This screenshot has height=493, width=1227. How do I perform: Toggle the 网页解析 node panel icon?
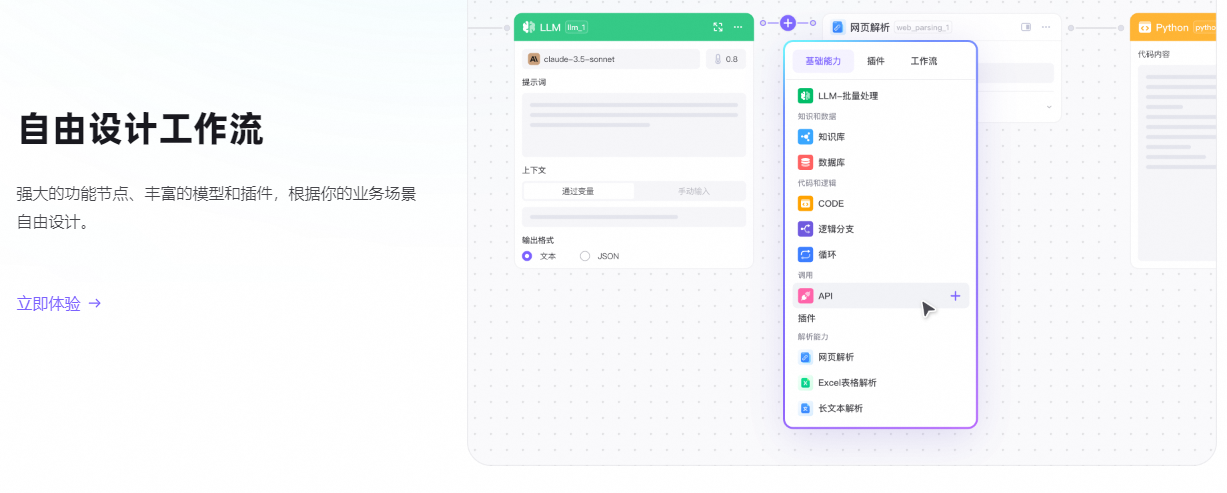(1025, 27)
